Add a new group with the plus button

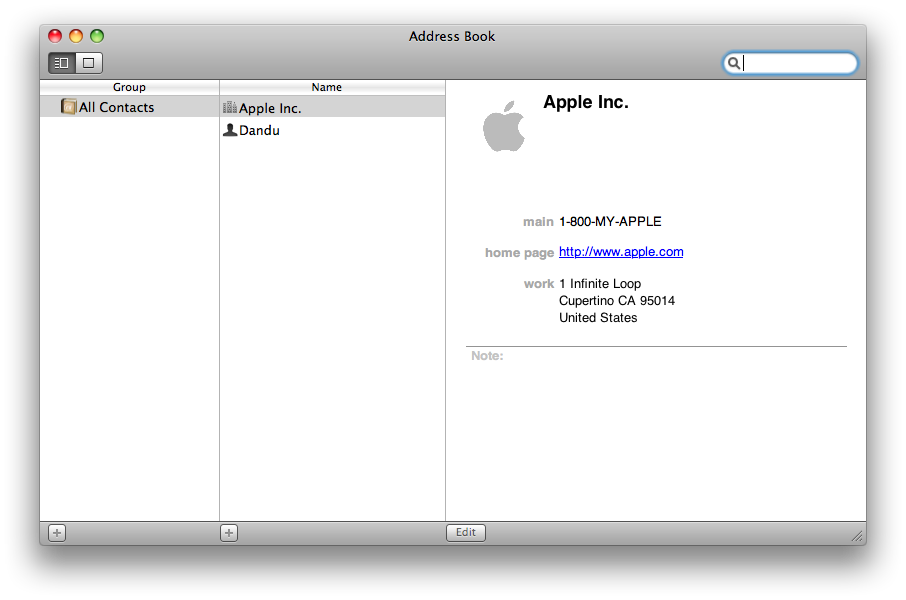point(57,533)
